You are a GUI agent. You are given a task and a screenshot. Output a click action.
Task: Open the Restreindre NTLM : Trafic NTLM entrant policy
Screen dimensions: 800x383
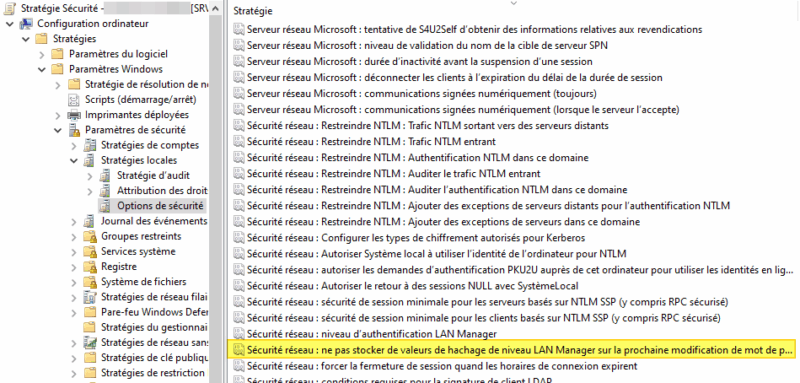pos(371,142)
